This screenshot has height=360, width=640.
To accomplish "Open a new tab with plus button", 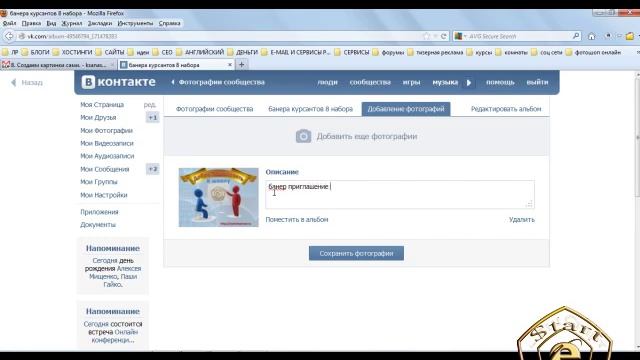I will (242, 64).
